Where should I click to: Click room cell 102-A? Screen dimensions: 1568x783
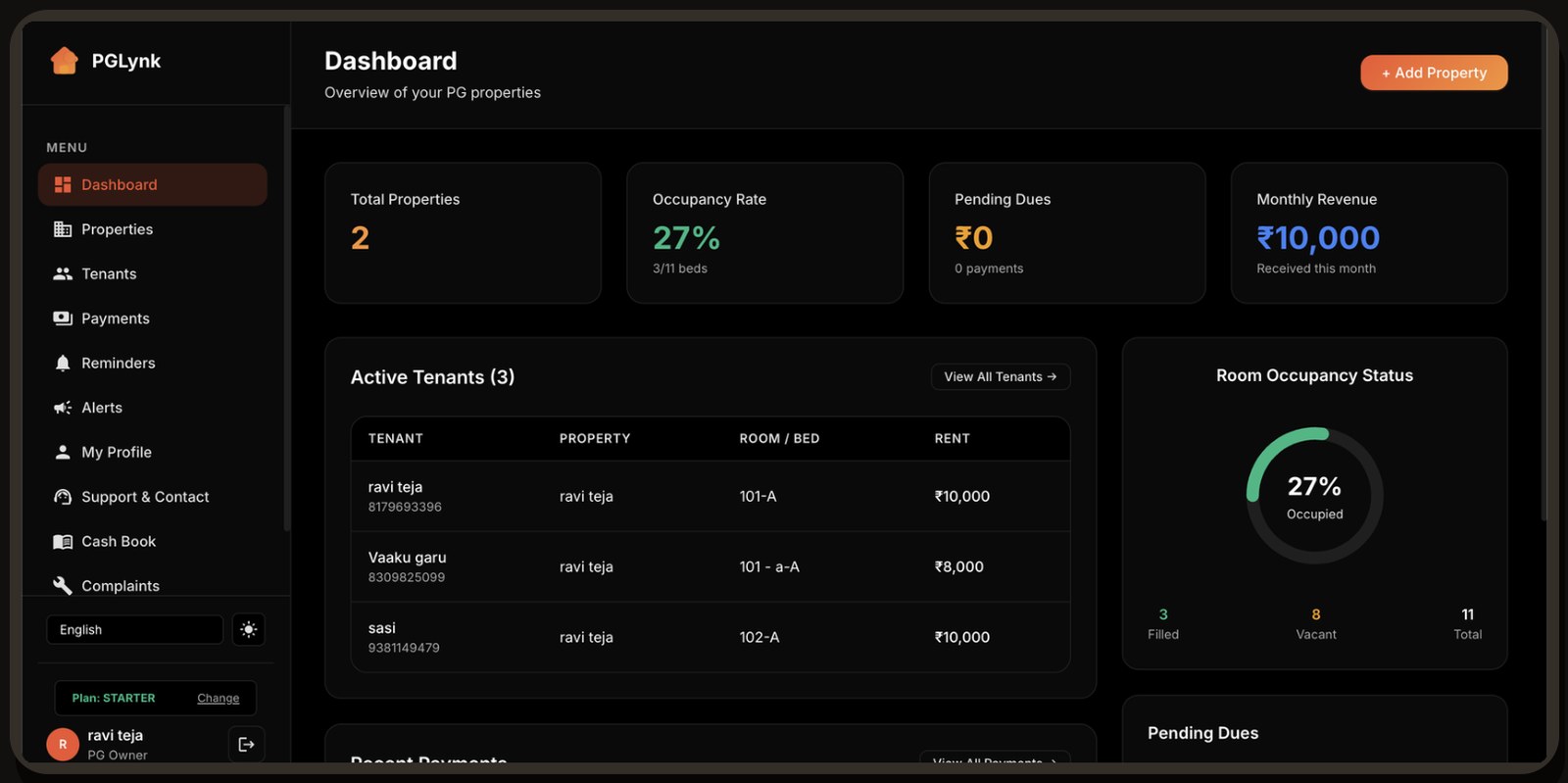pos(759,638)
